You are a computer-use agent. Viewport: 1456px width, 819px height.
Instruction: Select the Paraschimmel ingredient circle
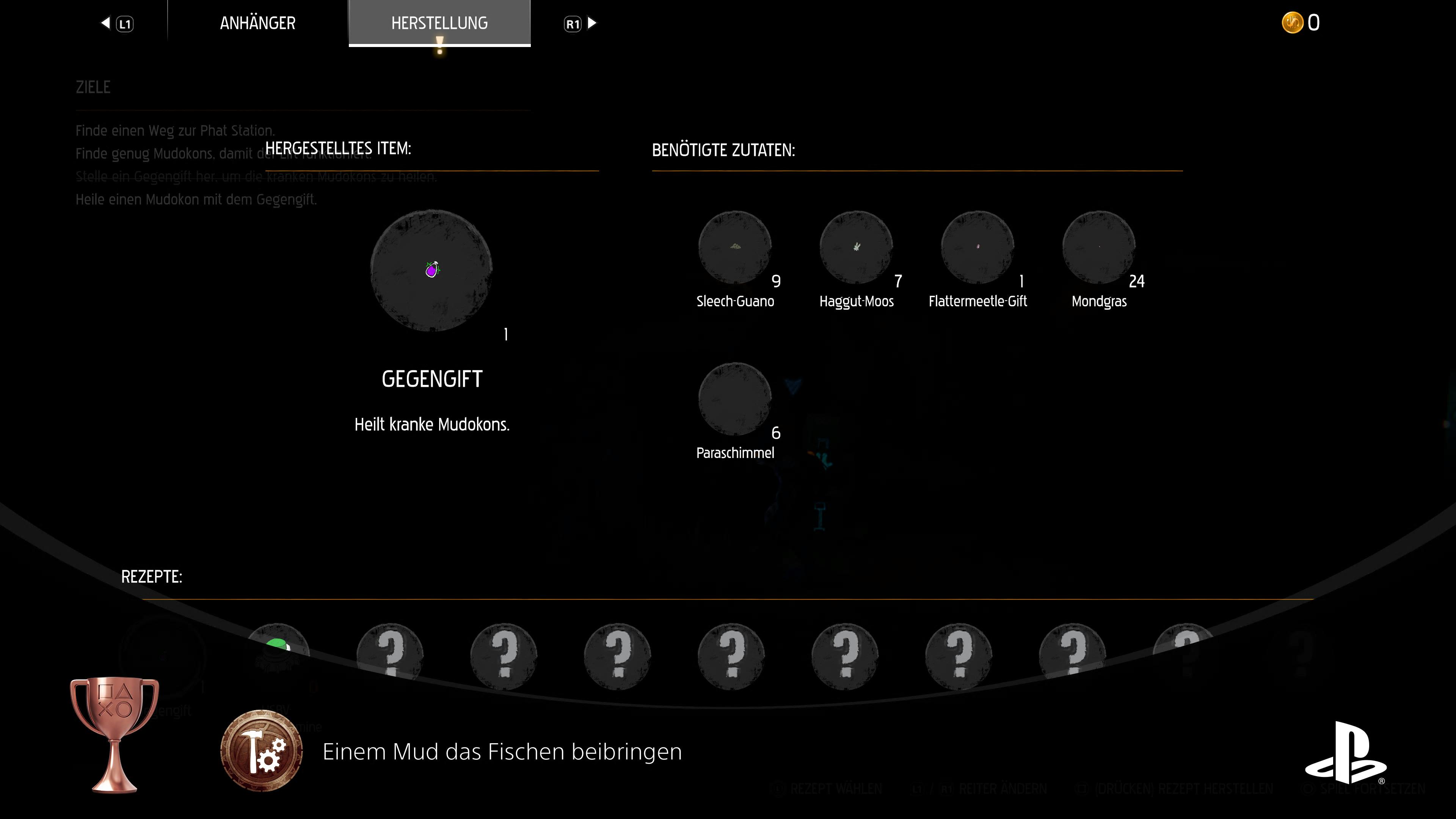point(735,399)
